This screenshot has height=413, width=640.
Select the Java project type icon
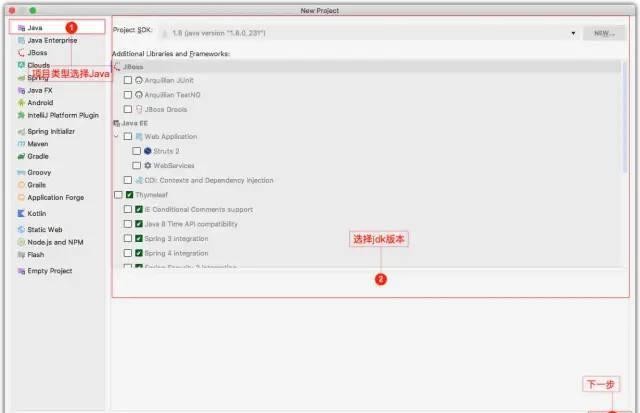[21, 28]
